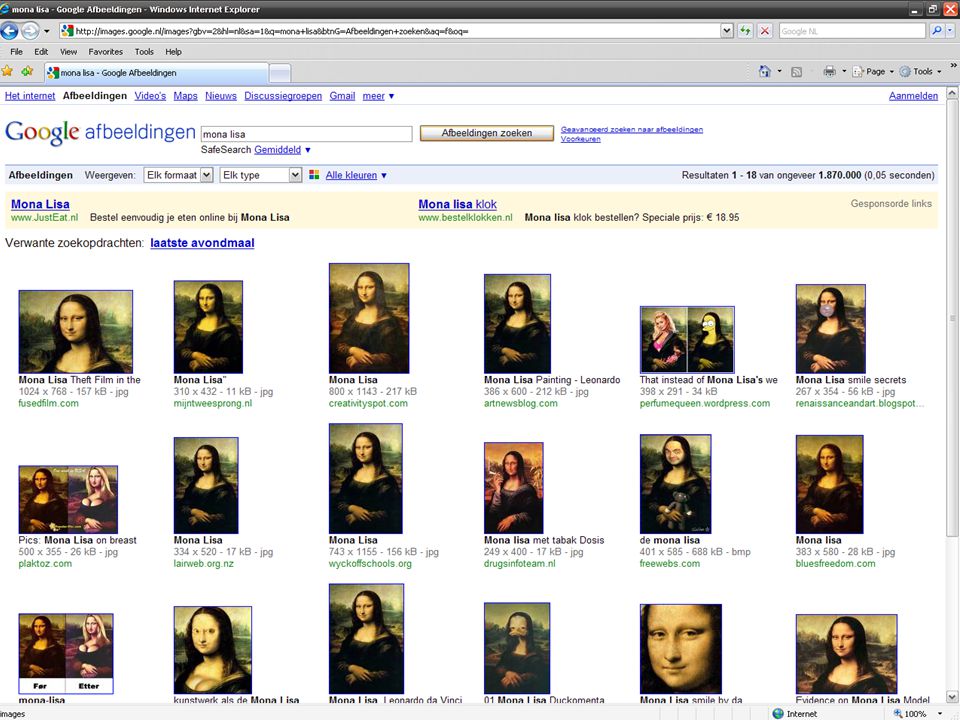Screen dimensions: 960x720
Task: Open the plaktoz.com comparison thumbnail
Action: pos(68,500)
